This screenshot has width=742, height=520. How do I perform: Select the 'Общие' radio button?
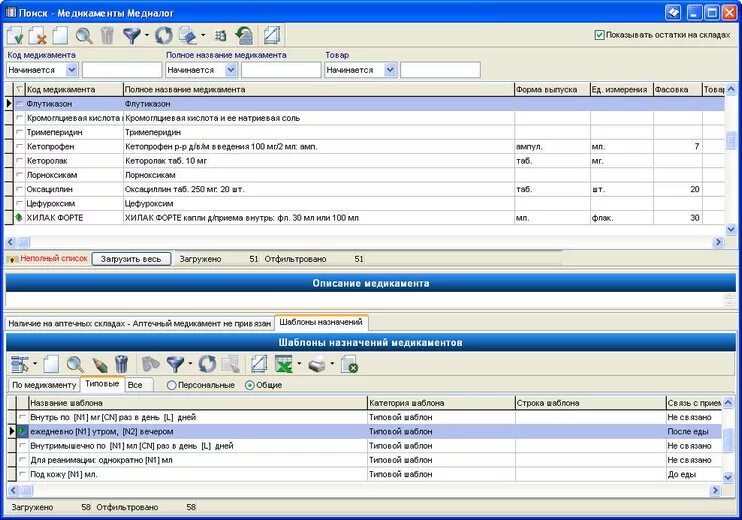[x=249, y=385]
